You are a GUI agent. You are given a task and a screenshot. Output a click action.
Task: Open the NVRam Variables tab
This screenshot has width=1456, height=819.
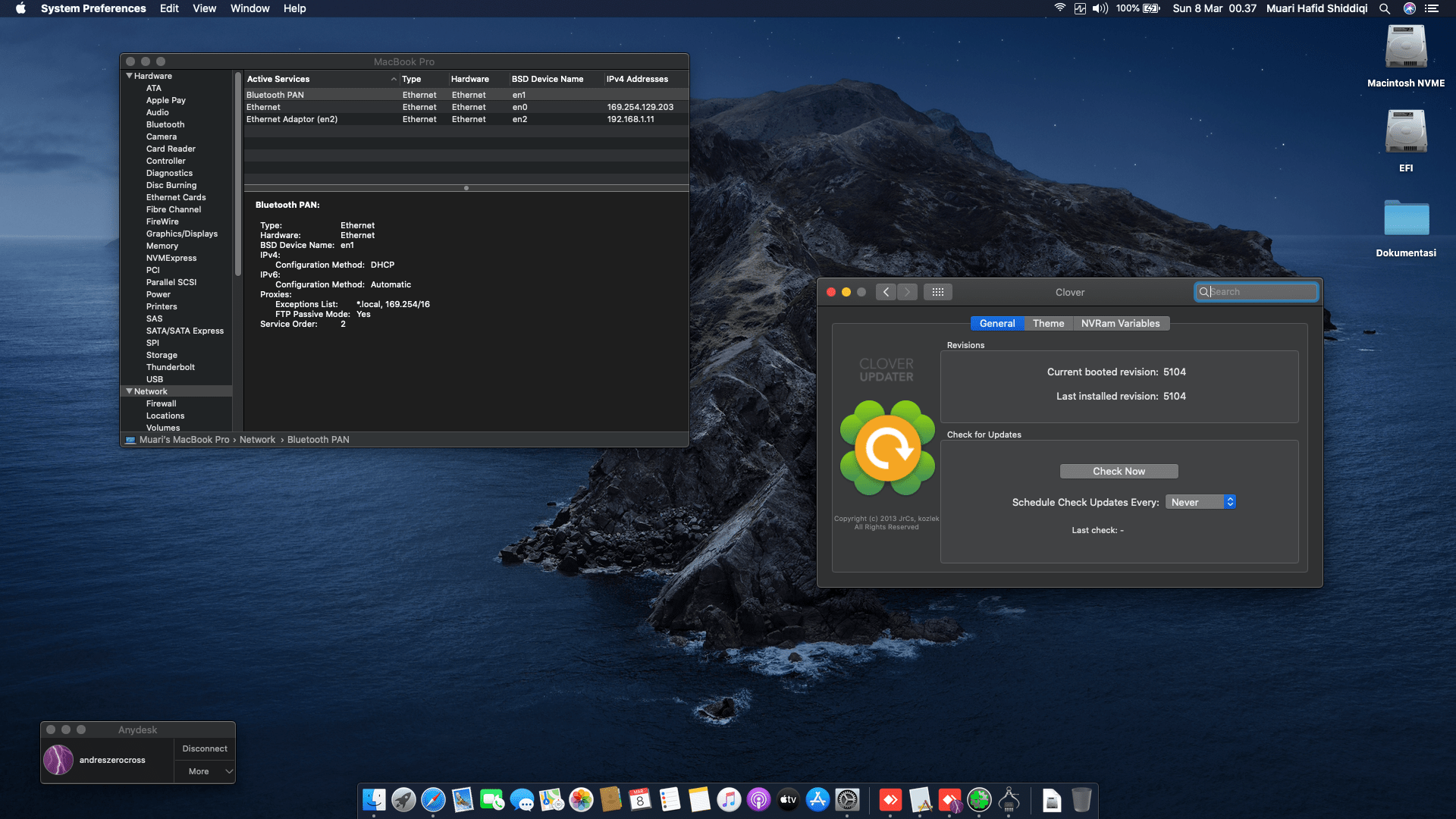pyautogui.click(x=1121, y=323)
